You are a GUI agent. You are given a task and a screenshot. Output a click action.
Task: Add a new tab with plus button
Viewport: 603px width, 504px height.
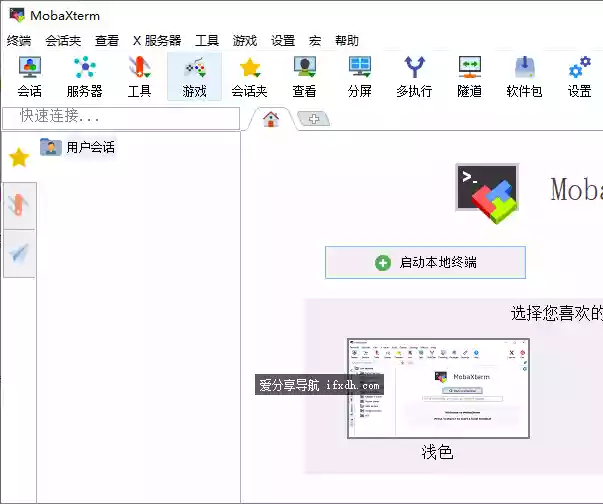314,119
